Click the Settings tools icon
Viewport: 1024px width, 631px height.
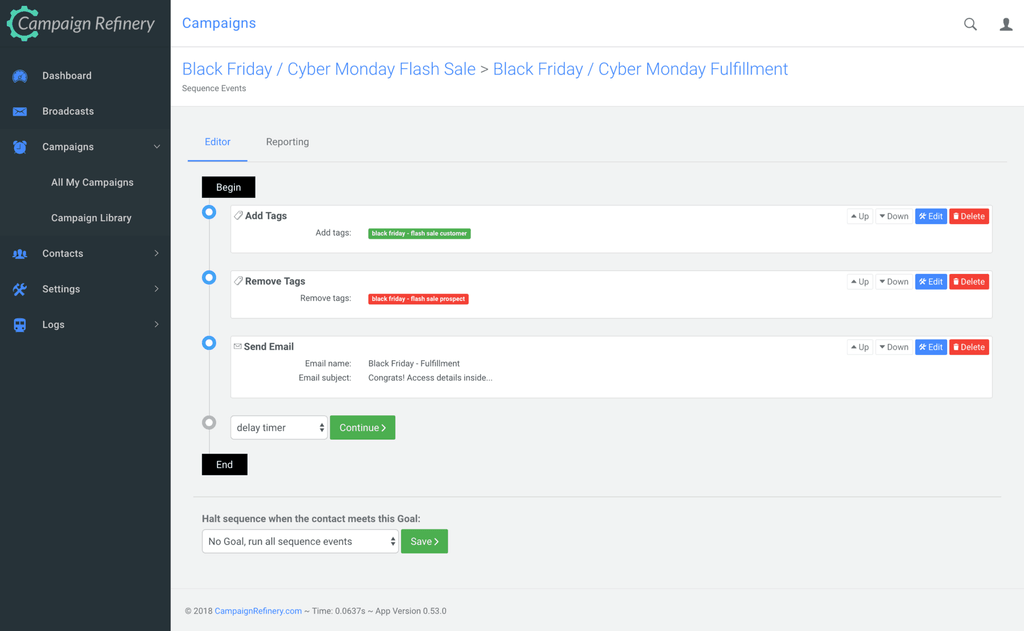click(20, 289)
